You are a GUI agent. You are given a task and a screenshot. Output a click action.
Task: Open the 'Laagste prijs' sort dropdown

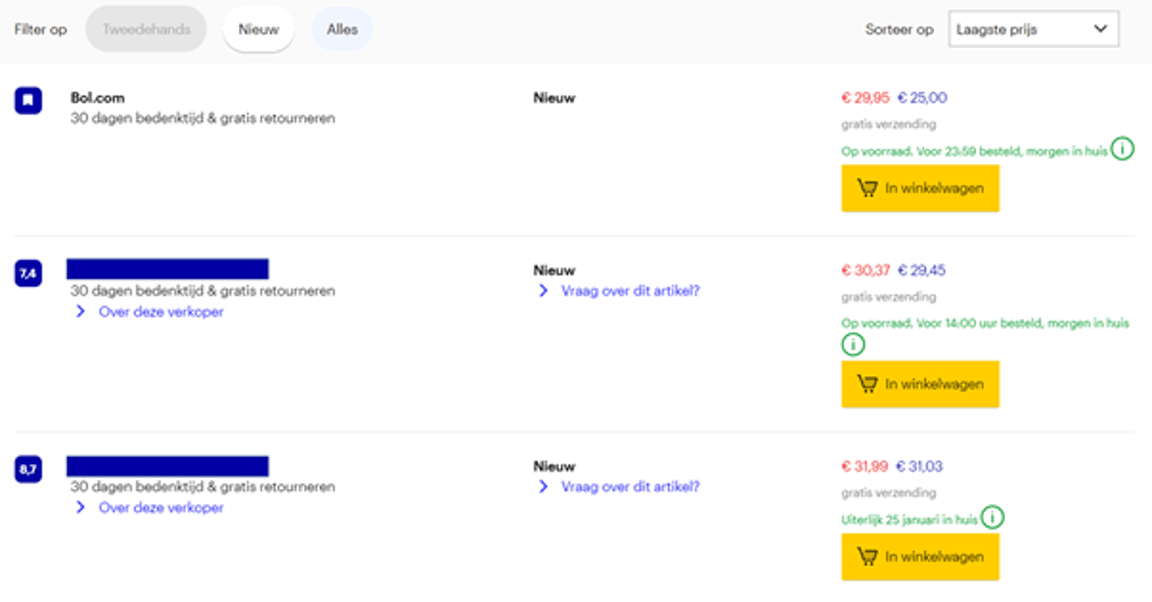coord(1032,30)
